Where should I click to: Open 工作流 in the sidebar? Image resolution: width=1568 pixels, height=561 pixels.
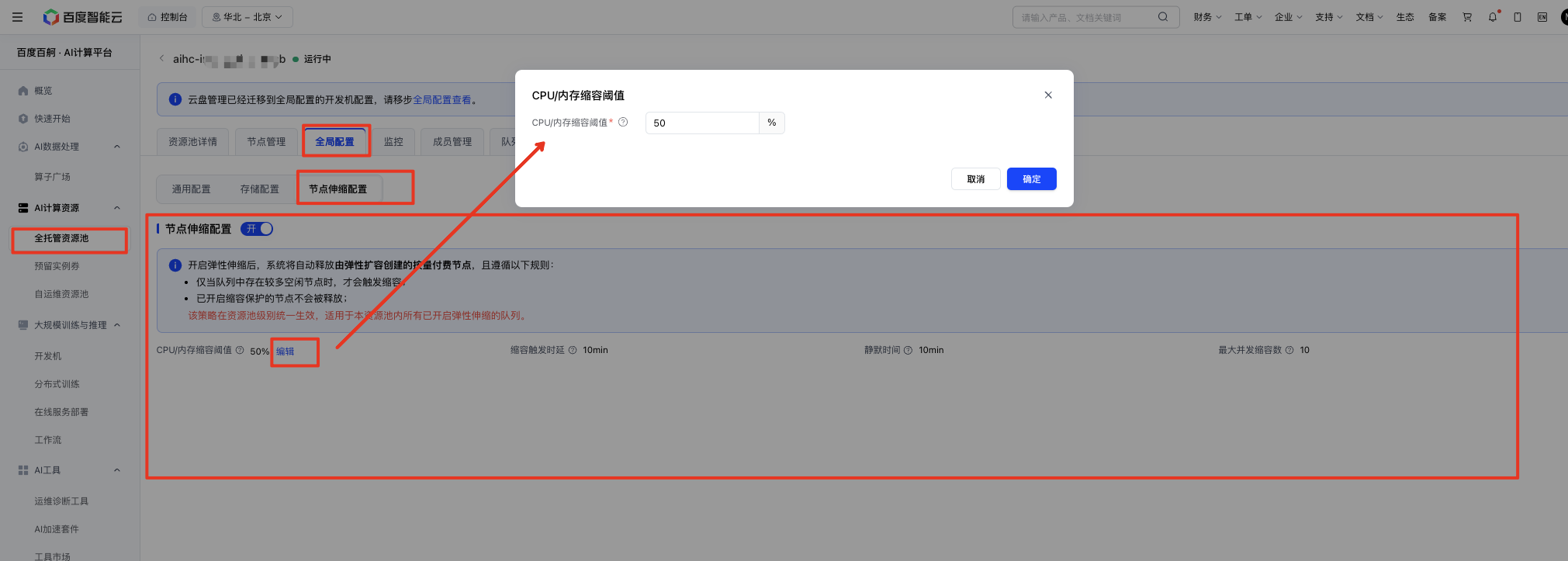pos(47,440)
